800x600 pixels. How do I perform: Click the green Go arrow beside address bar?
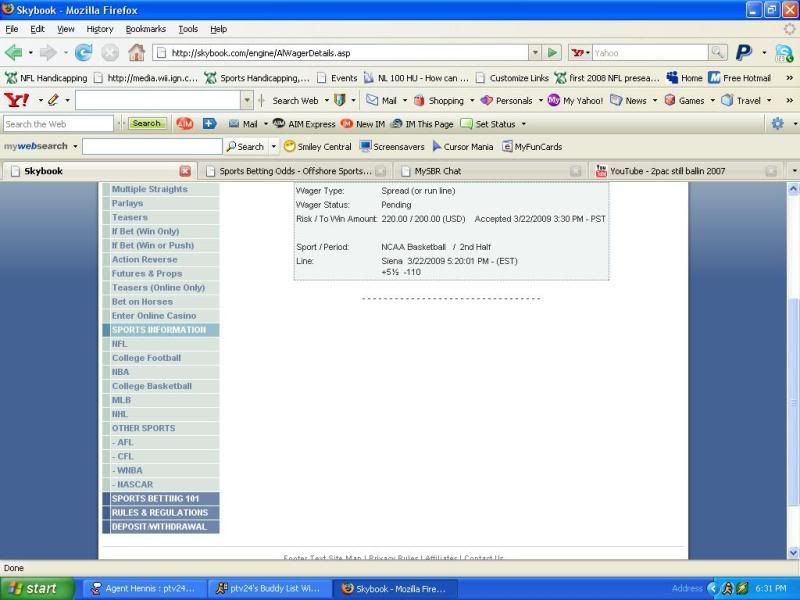[x=552, y=53]
